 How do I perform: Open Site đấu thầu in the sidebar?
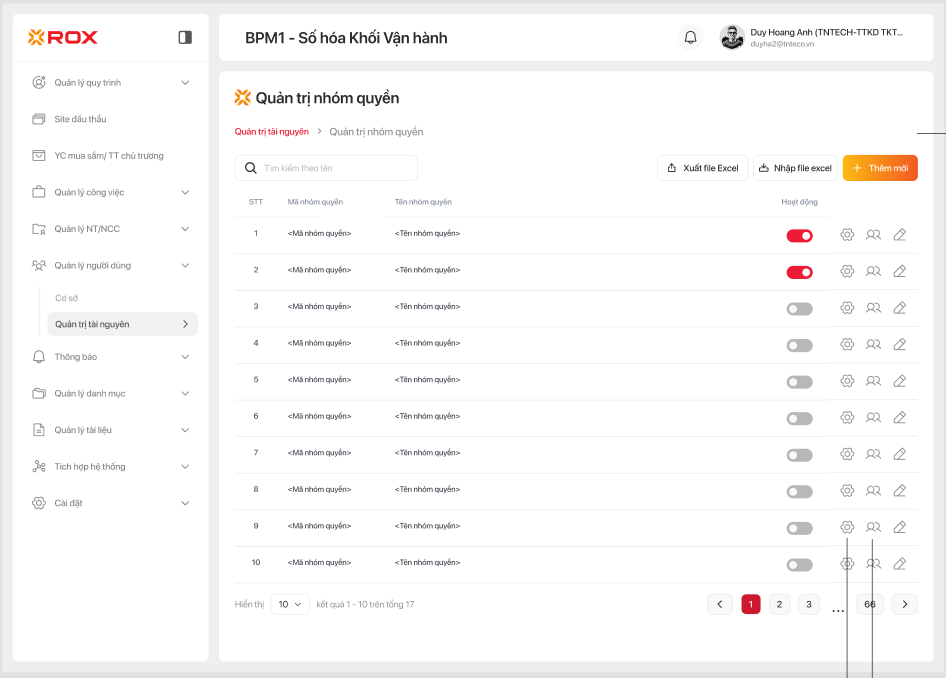80,119
